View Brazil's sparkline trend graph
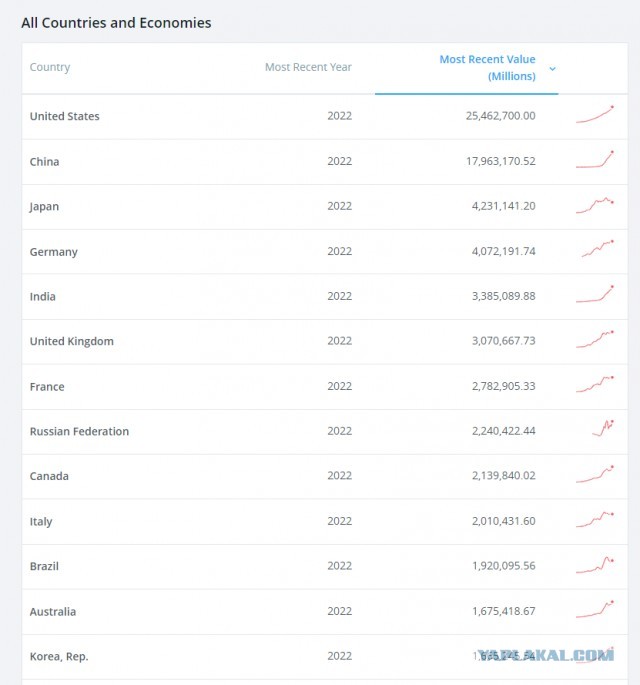The image size is (640, 685). click(x=595, y=565)
